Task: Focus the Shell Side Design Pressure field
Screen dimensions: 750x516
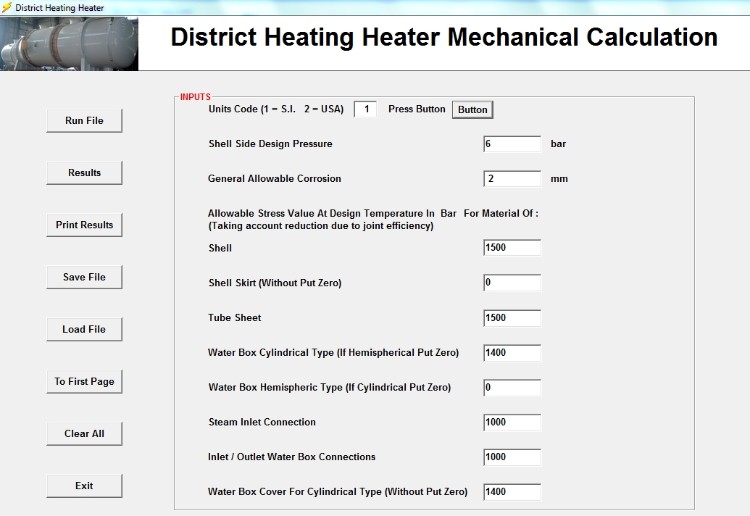Action: [x=512, y=144]
